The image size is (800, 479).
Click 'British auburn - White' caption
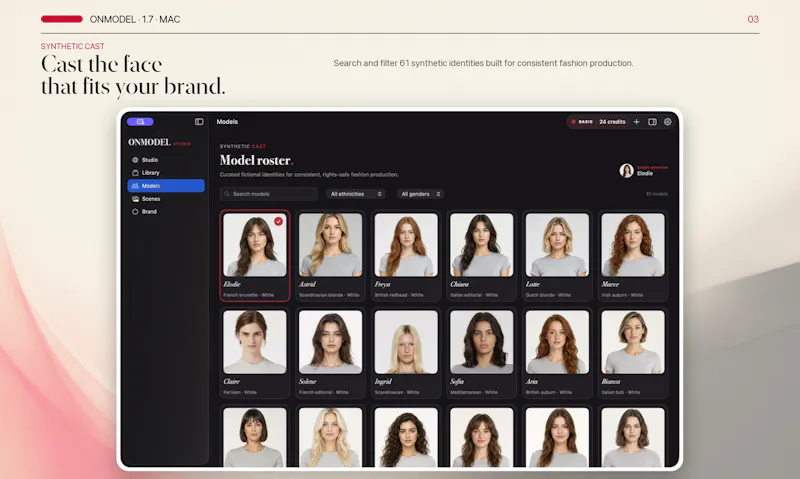549,392
